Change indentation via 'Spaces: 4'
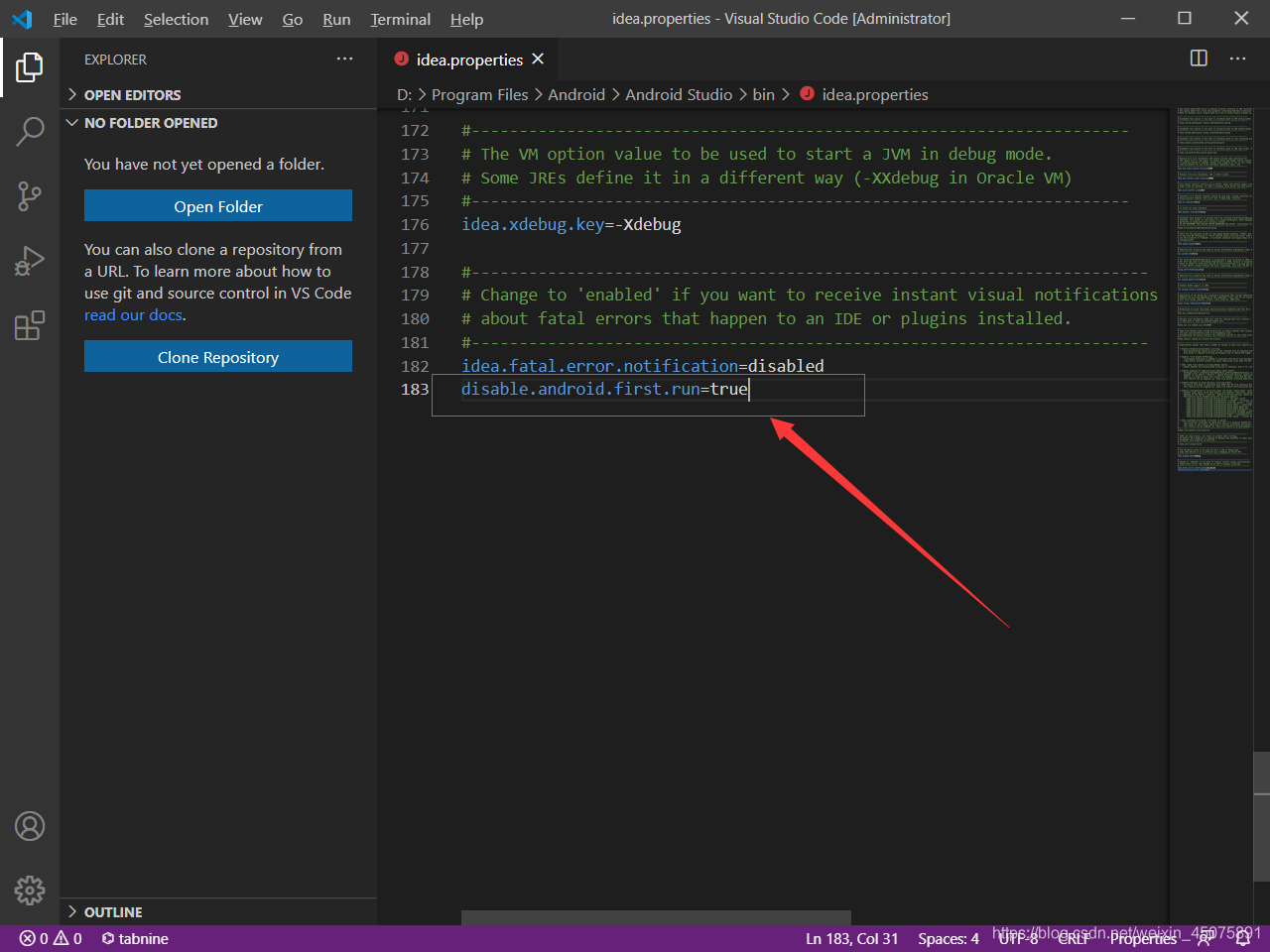Viewport: 1270px width, 952px height. pyautogui.click(x=949, y=938)
